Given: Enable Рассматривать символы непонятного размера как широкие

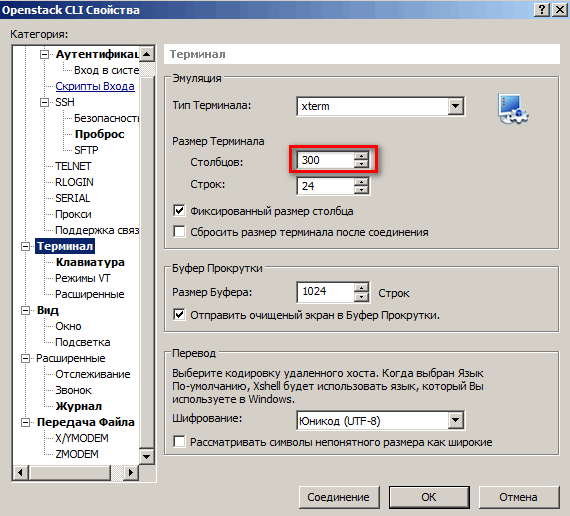Looking at the screenshot, I should 179,442.
